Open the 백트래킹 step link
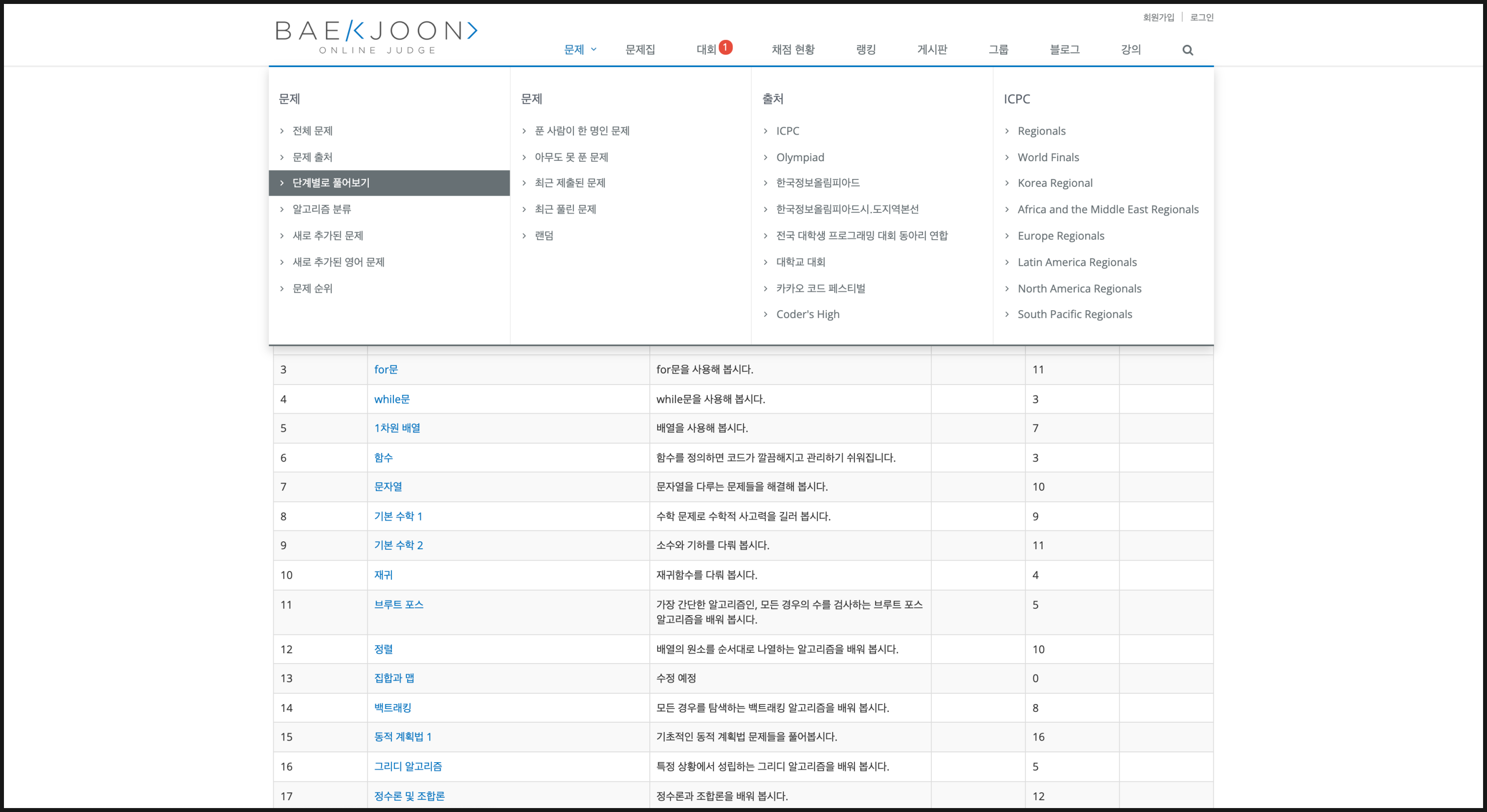Image resolution: width=1487 pixels, height=812 pixels. (x=392, y=708)
